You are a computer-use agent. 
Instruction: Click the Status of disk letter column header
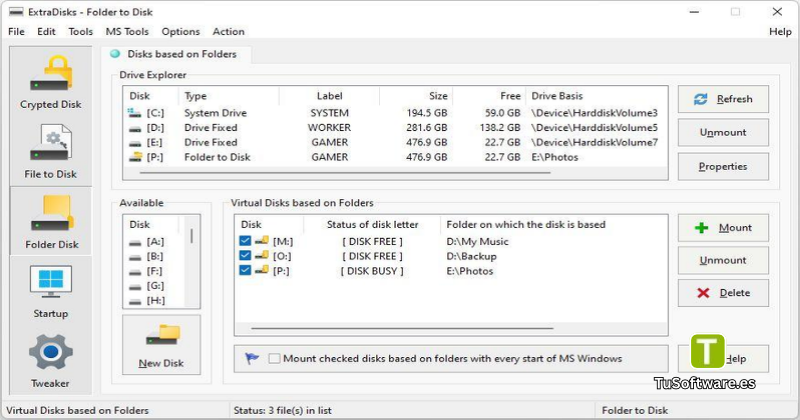click(372, 225)
